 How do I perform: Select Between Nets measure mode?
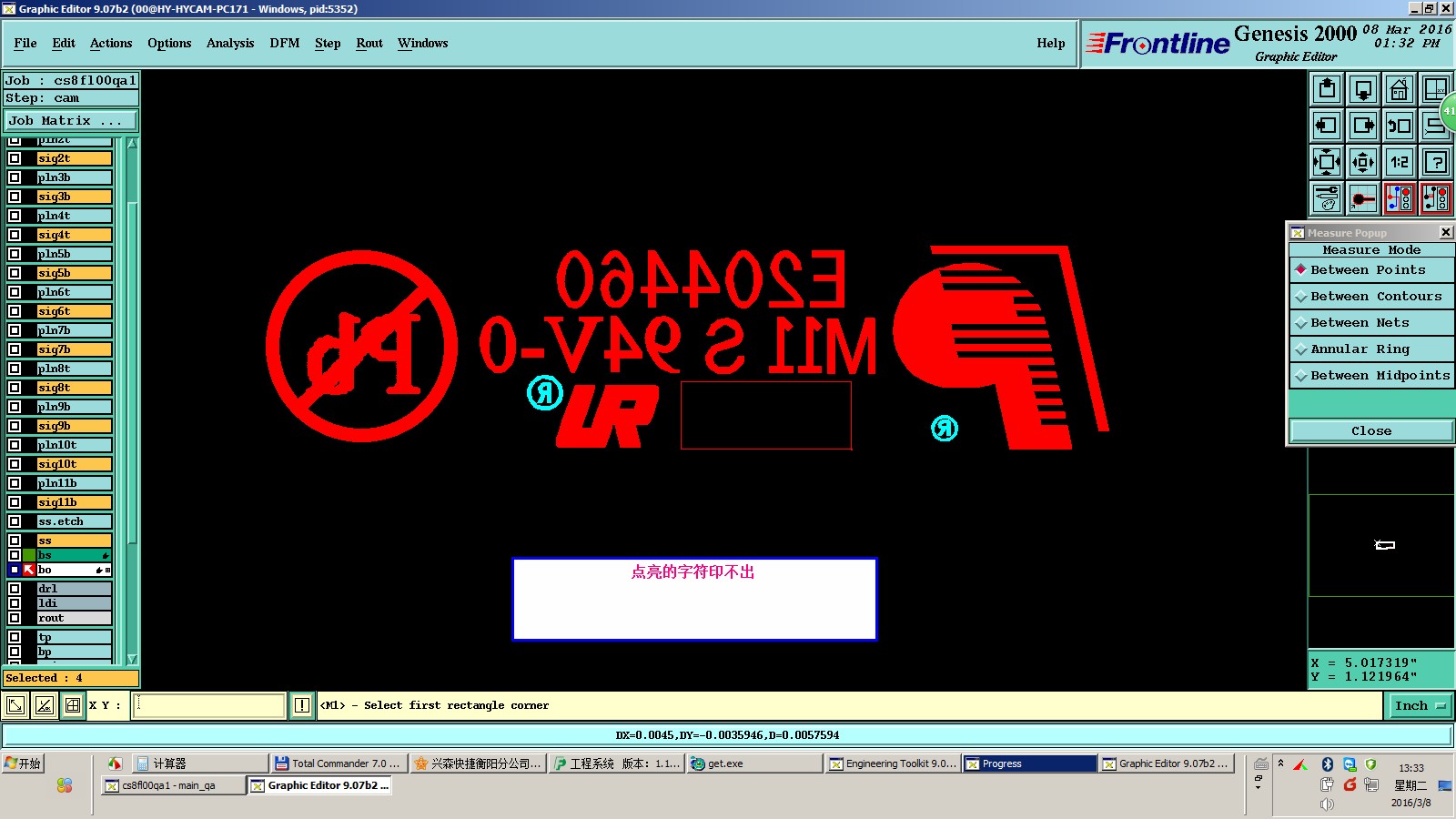(x=1371, y=323)
